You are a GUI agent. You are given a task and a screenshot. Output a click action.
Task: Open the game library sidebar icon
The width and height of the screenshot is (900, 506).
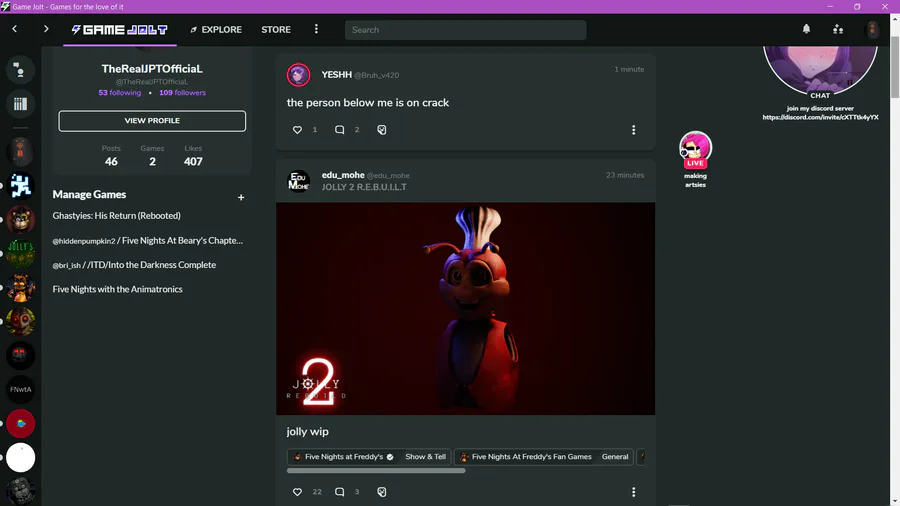[20, 104]
